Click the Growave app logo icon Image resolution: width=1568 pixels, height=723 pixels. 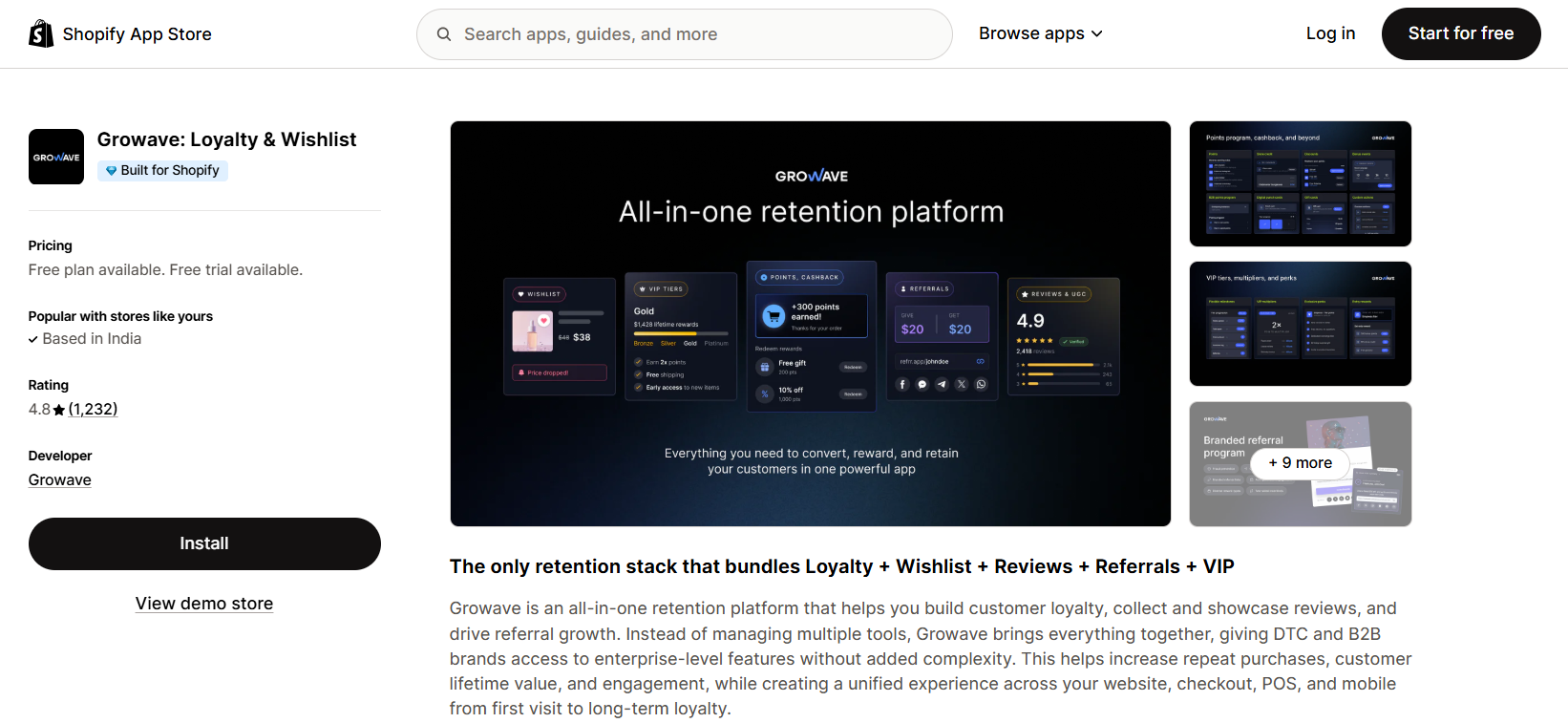click(56, 157)
